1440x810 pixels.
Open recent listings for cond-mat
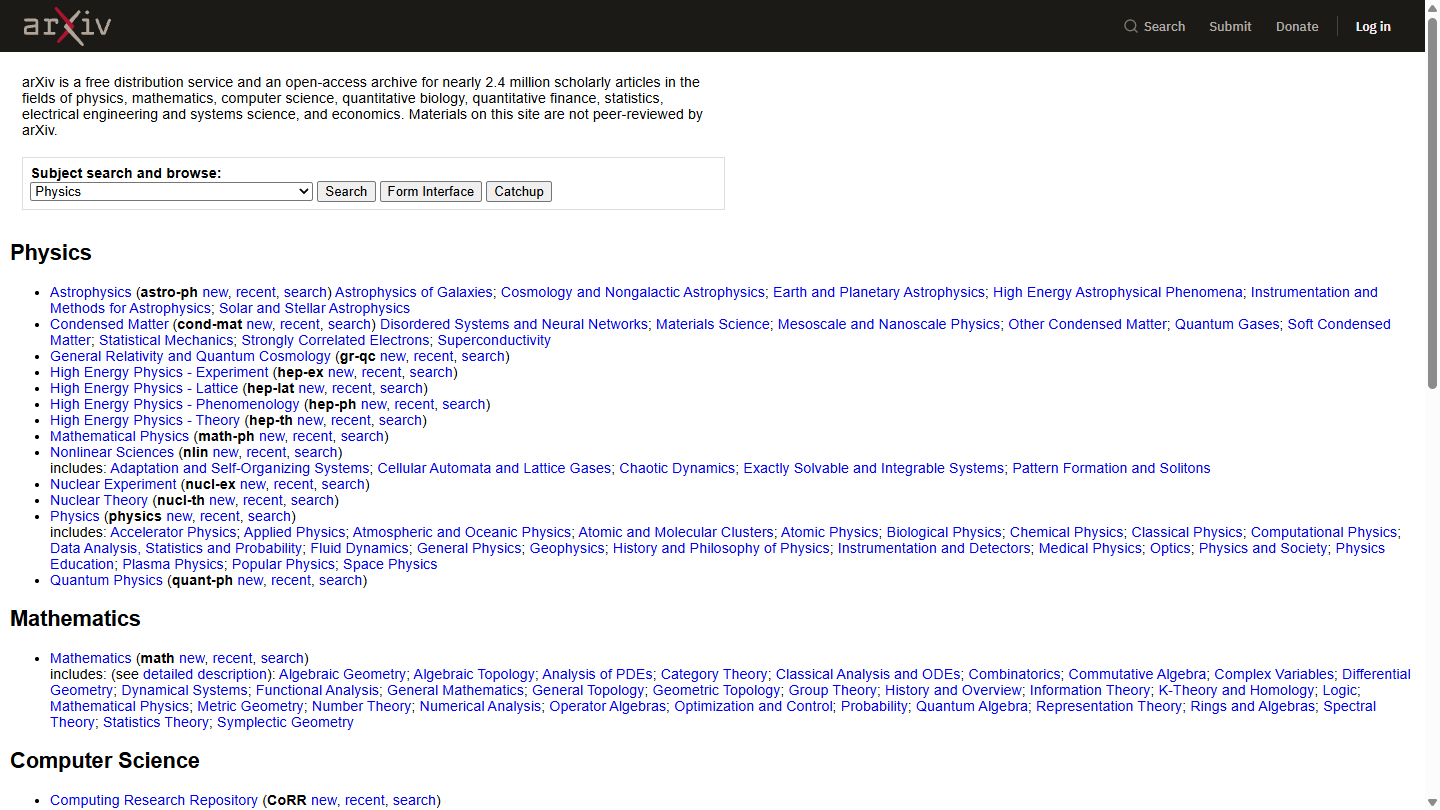(300, 324)
